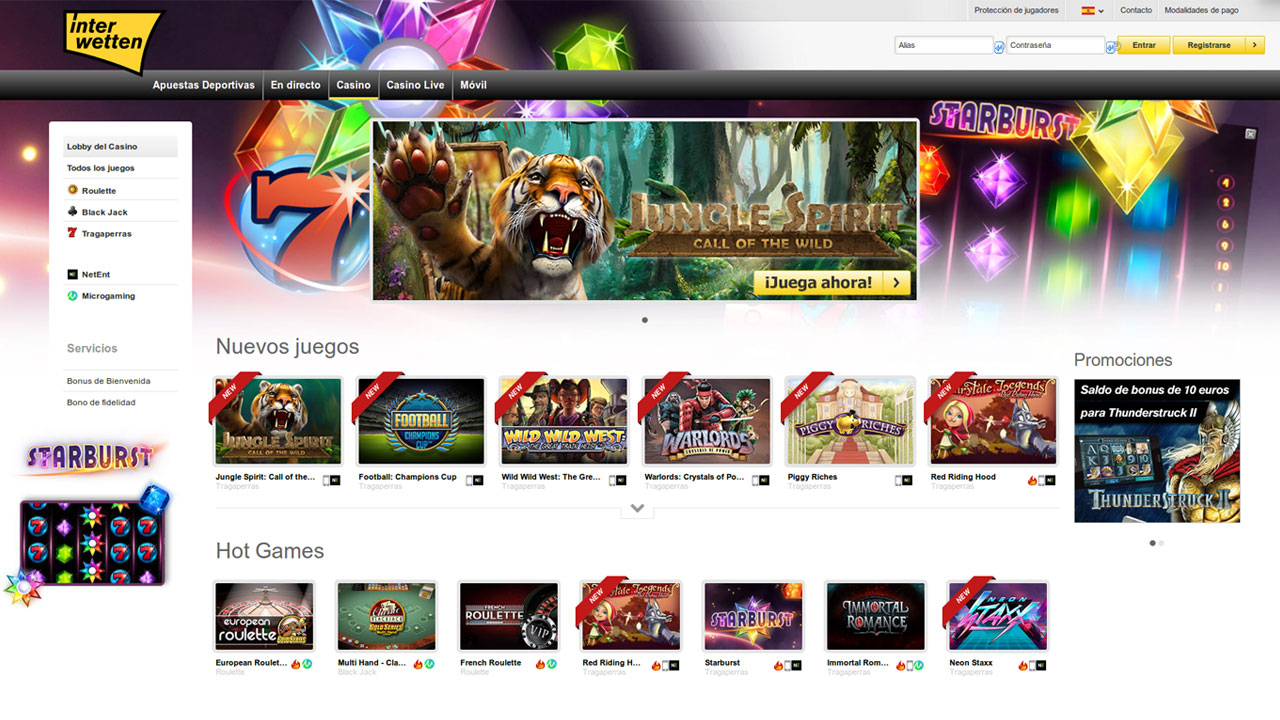Click the NetEnt icon beside Warlords title

(x=764, y=480)
